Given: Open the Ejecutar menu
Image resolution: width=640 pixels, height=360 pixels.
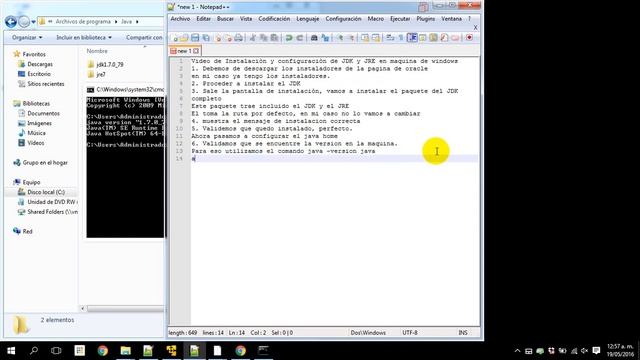Looking at the screenshot, I should pyautogui.click(x=400, y=19).
